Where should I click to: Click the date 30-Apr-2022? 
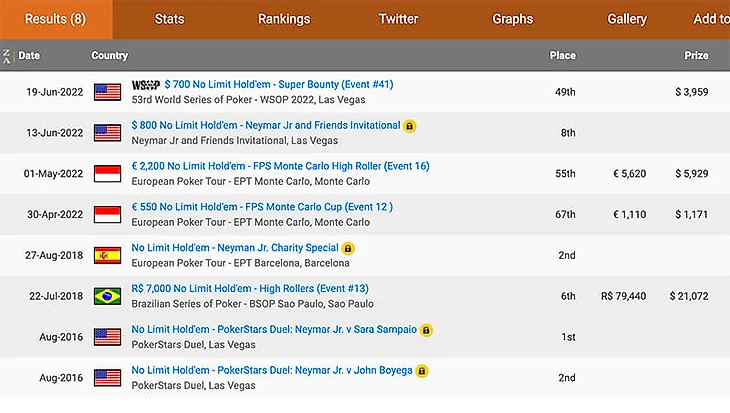pos(55,215)
